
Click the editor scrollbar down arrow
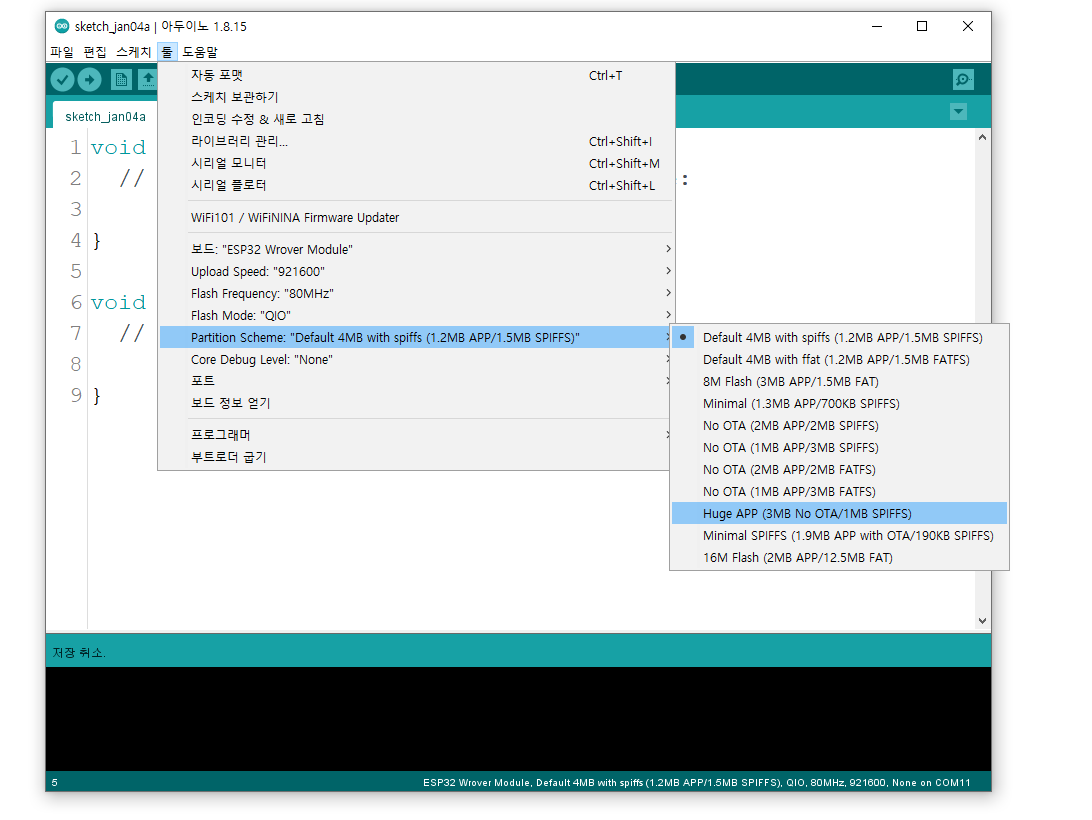tap(982, 621)
